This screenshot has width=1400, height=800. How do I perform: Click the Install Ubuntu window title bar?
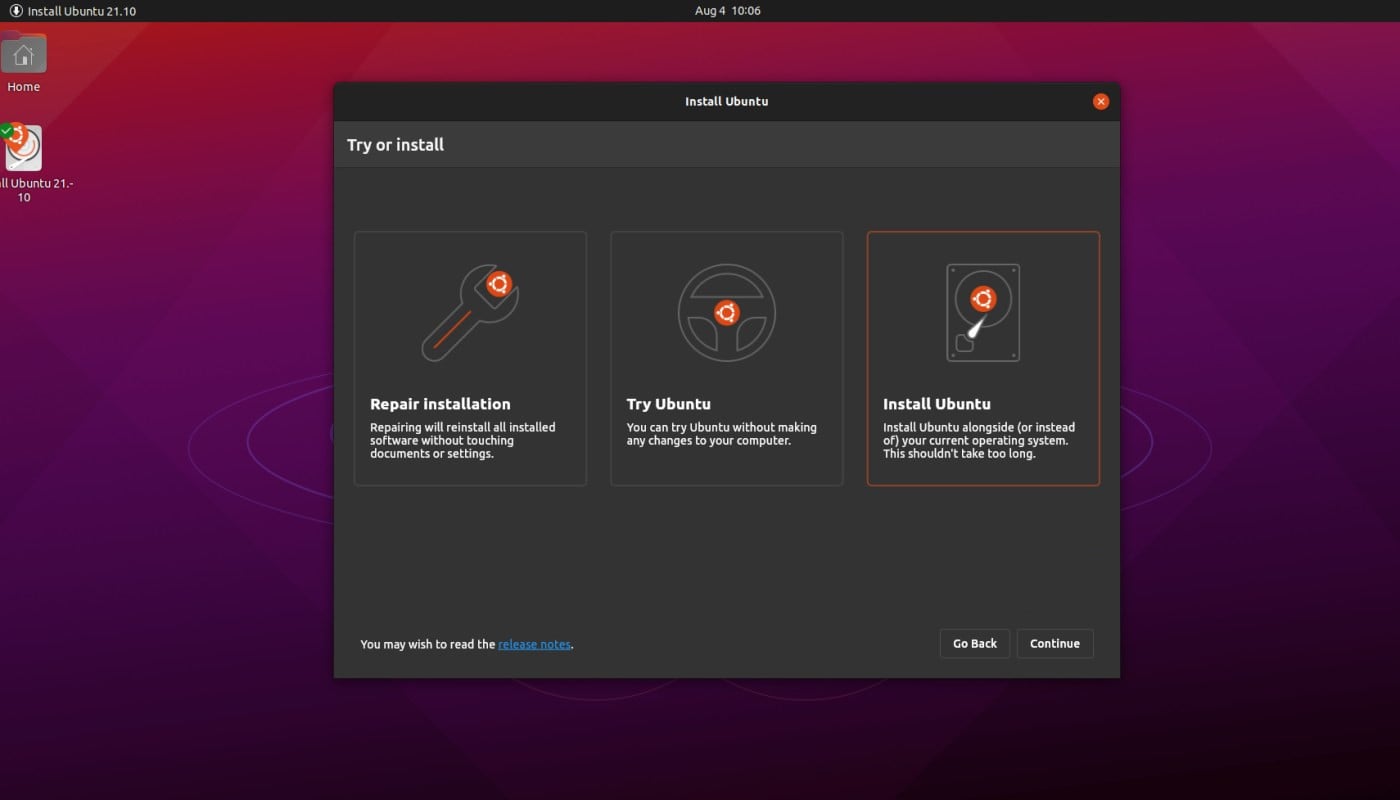coord(727,101)
